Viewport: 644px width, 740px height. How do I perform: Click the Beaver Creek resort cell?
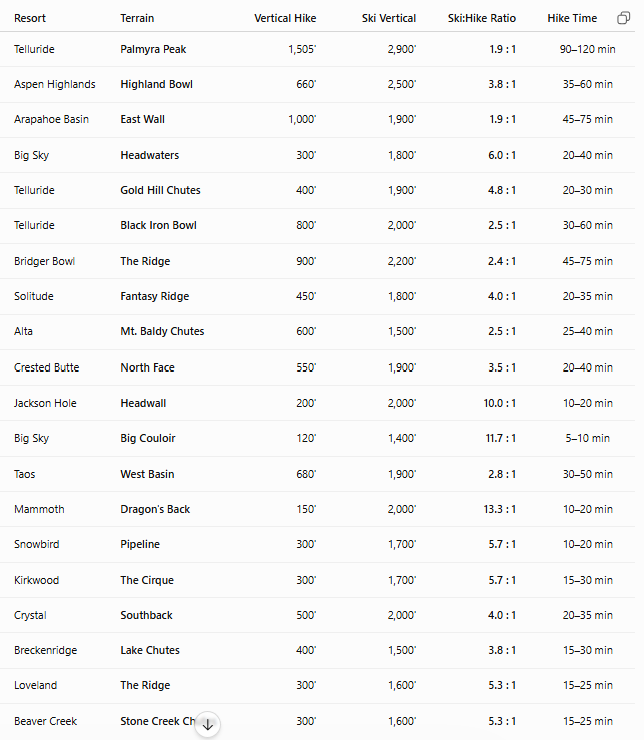(45, 721)
